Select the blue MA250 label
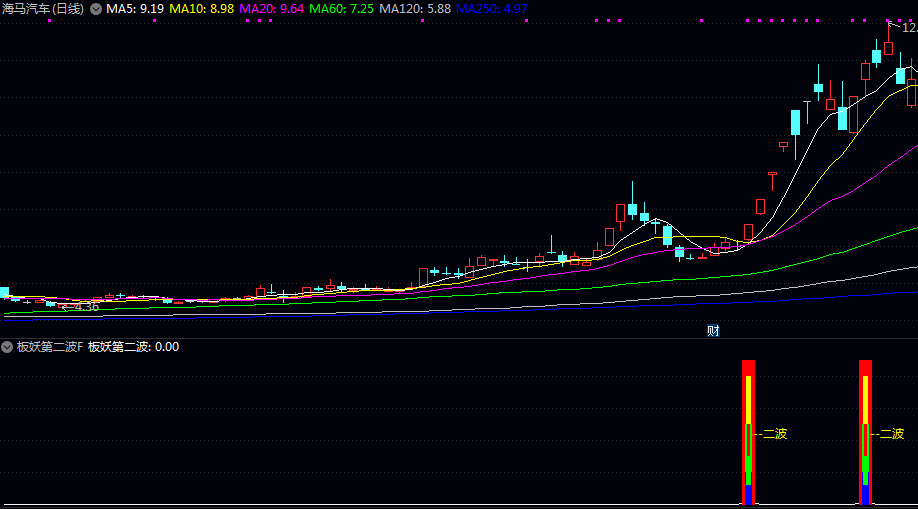Image resolution: width=918 pixels, height=509 pixels. (492, 9)
